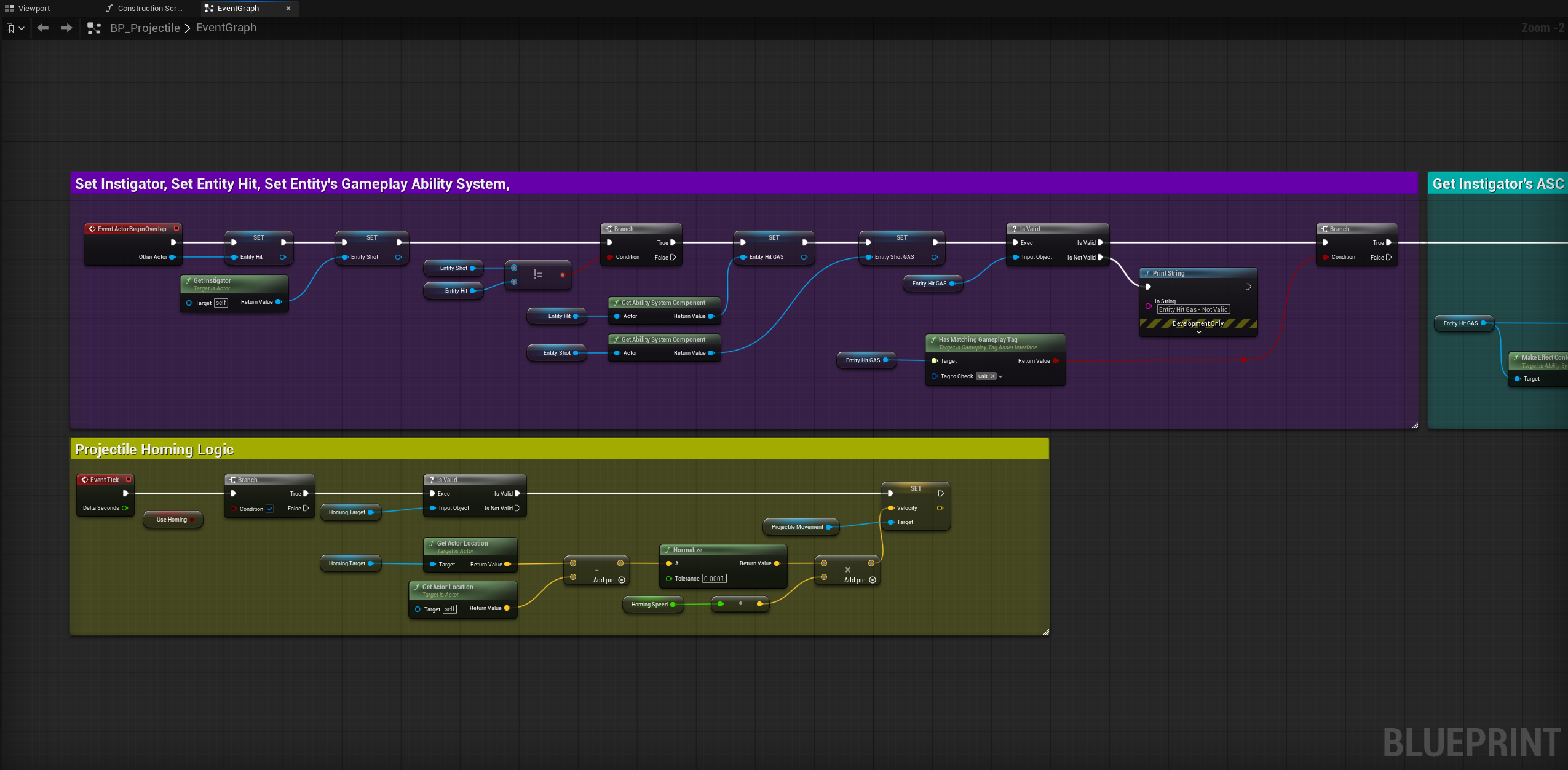The image size is (1568, 770).
Task: Select the Homing Speed variable node
Action: tap(652, 605)
